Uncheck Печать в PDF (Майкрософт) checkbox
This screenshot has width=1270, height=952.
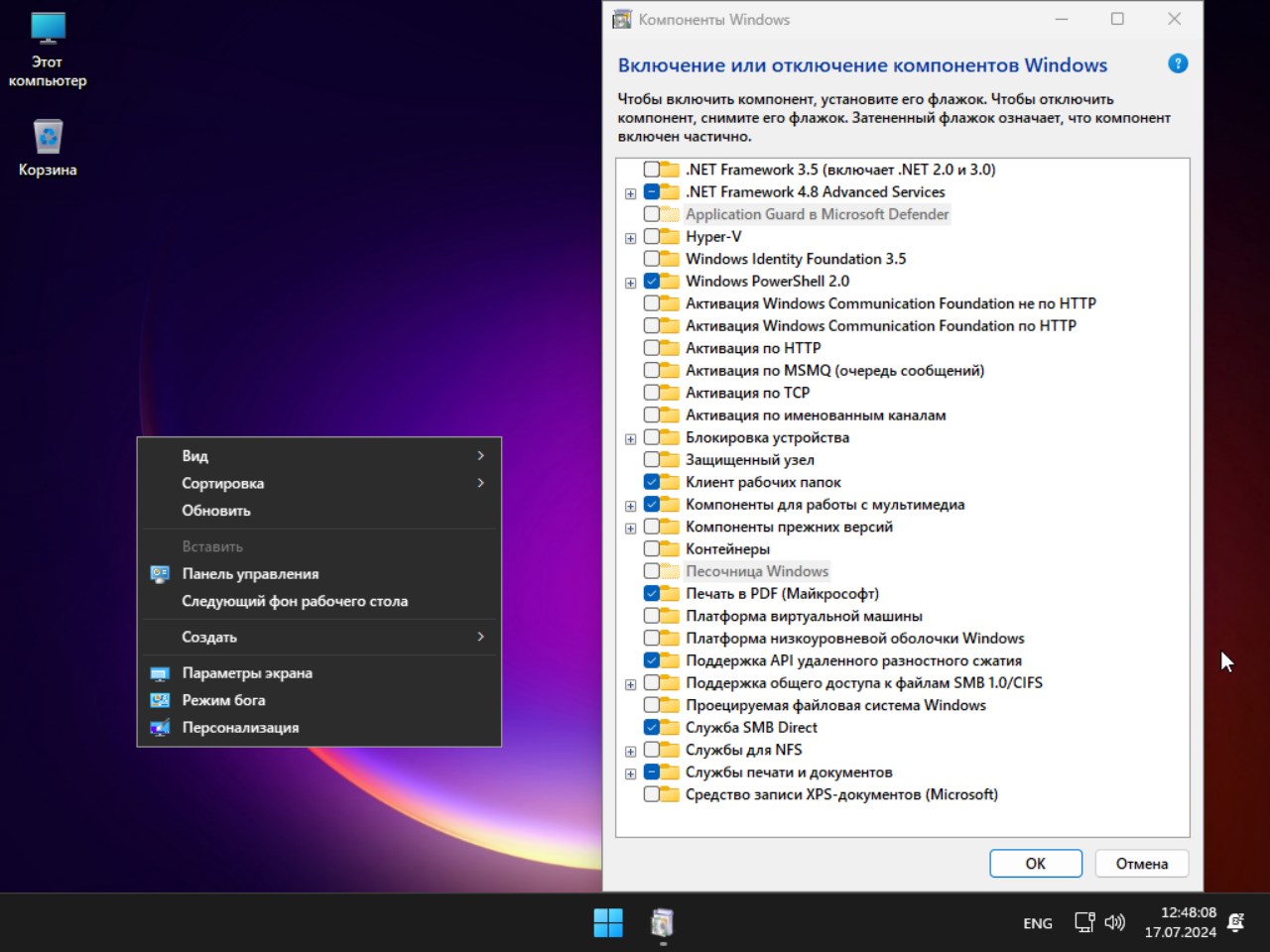coord(651,594)
